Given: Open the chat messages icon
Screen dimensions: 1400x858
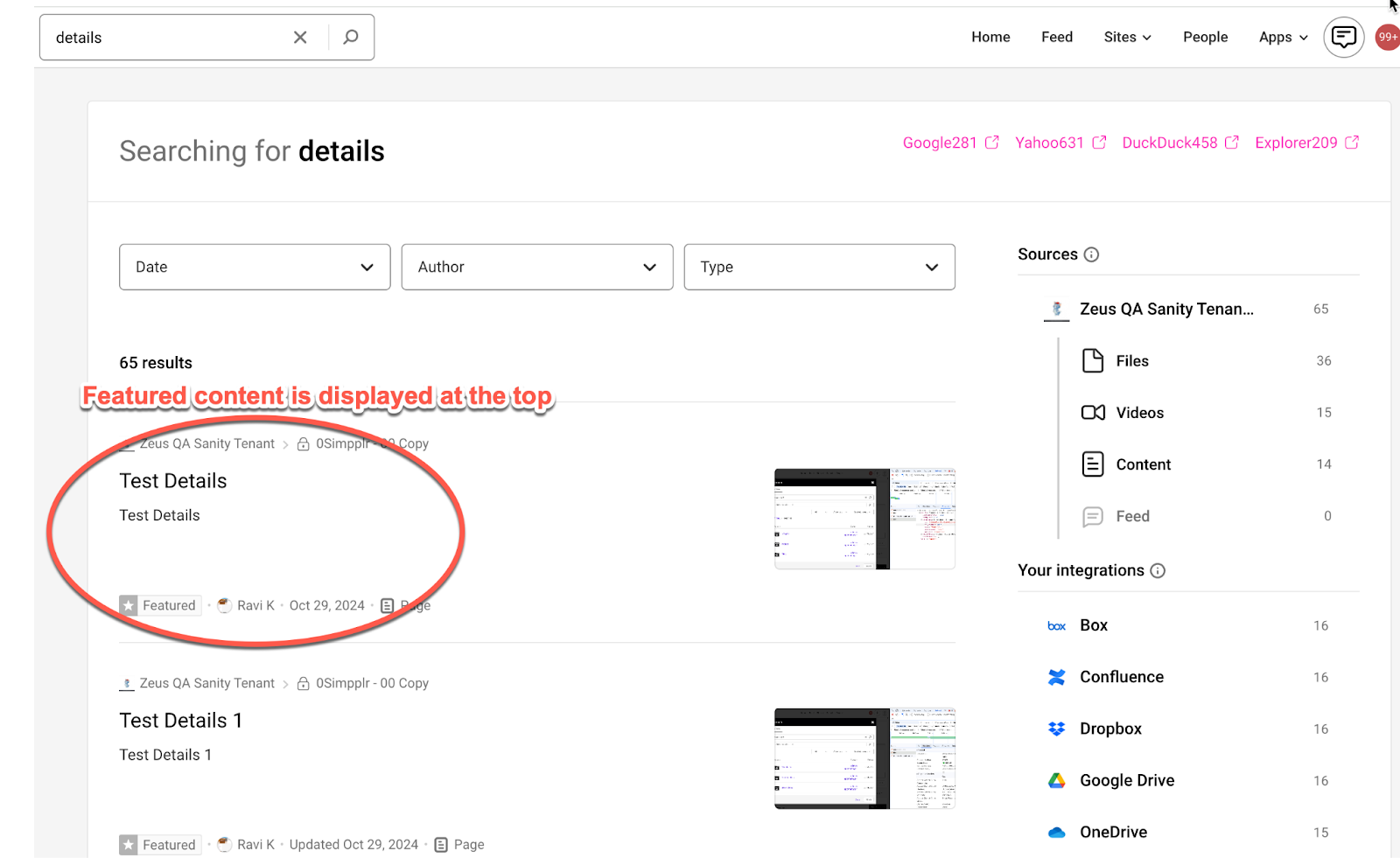Looking at the screenshot, I should click(x=1343, y=38).
